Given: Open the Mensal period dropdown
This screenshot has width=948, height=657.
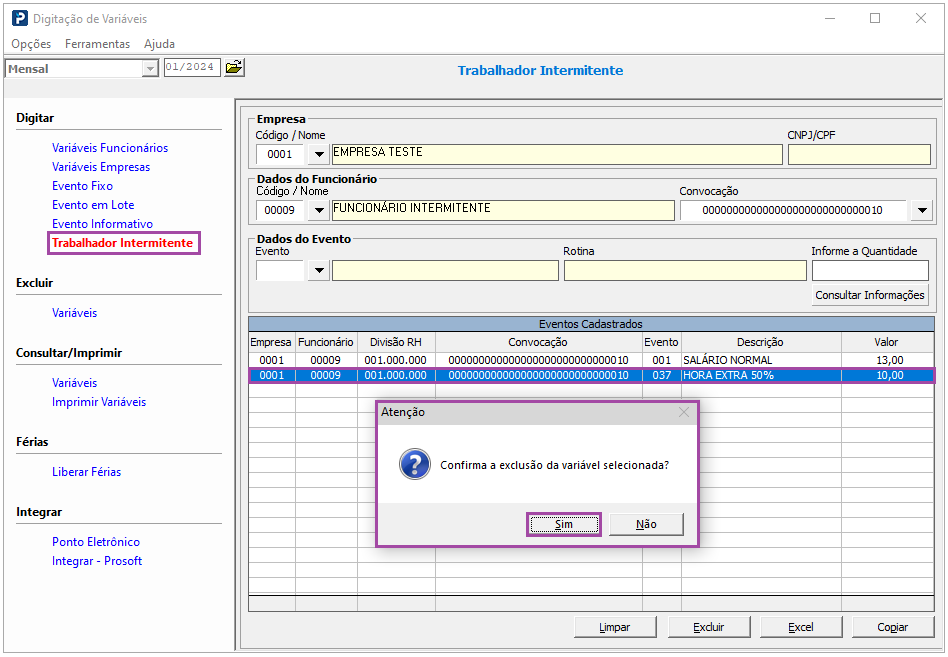Looking at the screenshot, I should (x=150, y=69).
